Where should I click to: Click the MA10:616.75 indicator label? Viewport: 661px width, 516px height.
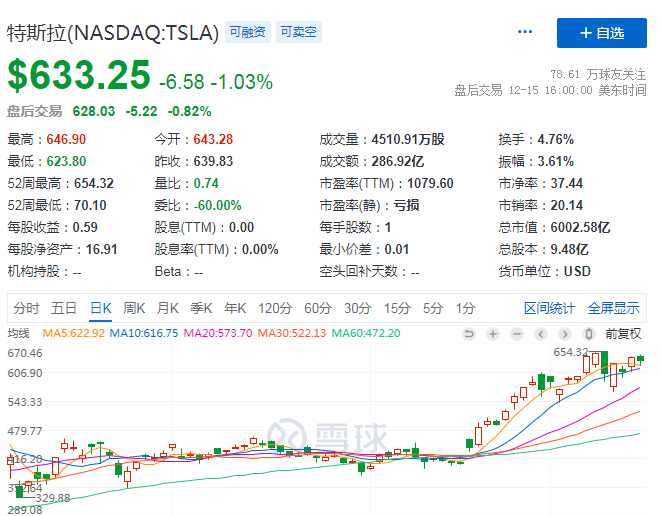point(144,333)
